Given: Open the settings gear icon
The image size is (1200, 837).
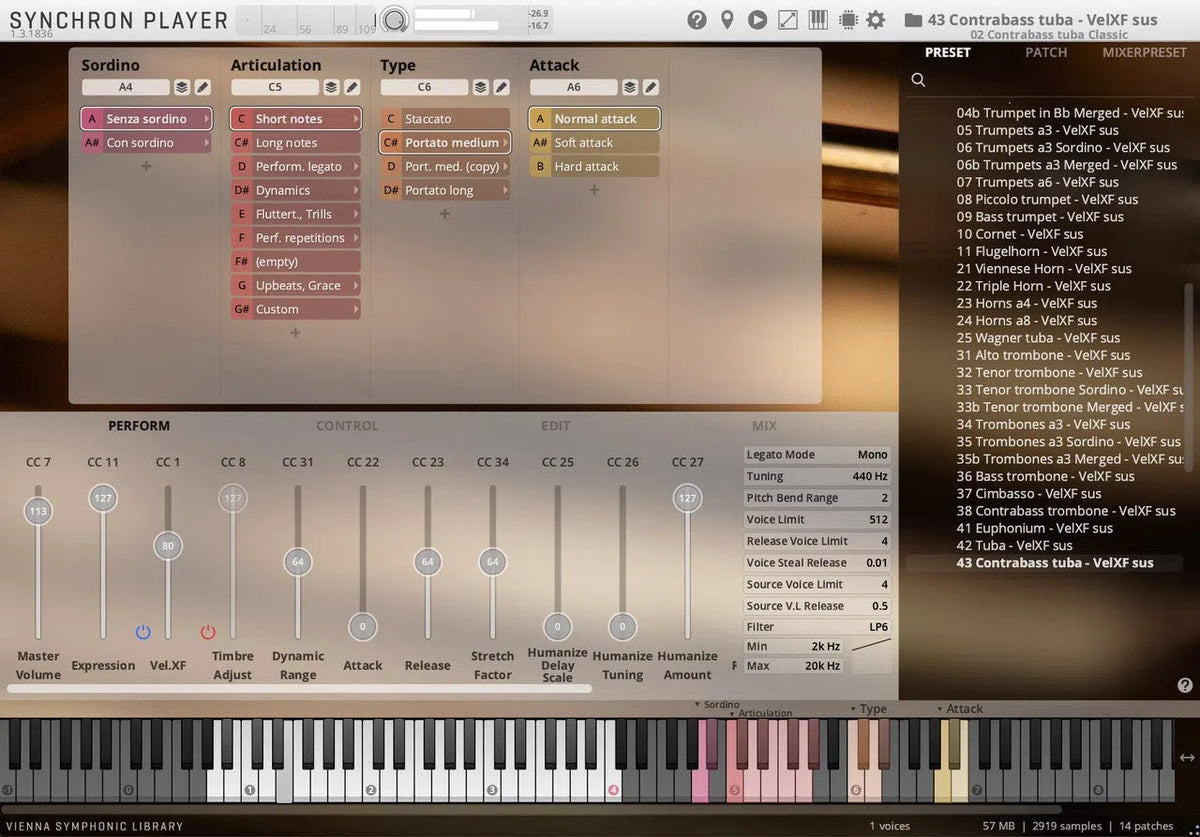Looking at the screenshot, I should pos(876,19).
